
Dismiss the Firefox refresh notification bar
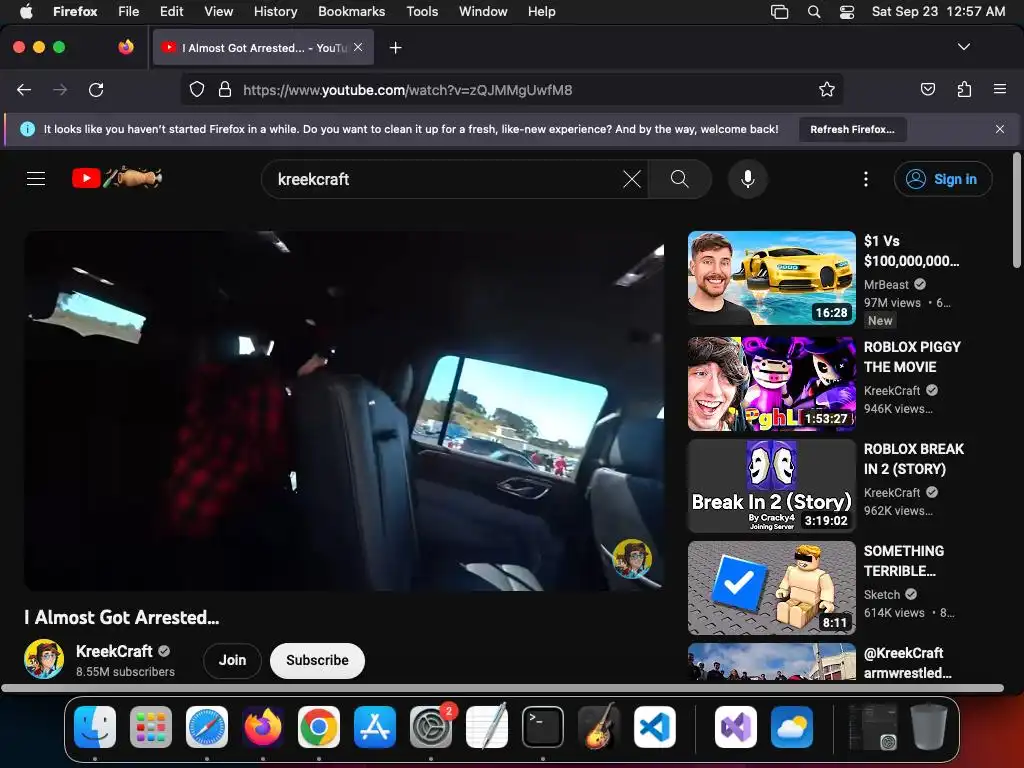coord(999,129)
